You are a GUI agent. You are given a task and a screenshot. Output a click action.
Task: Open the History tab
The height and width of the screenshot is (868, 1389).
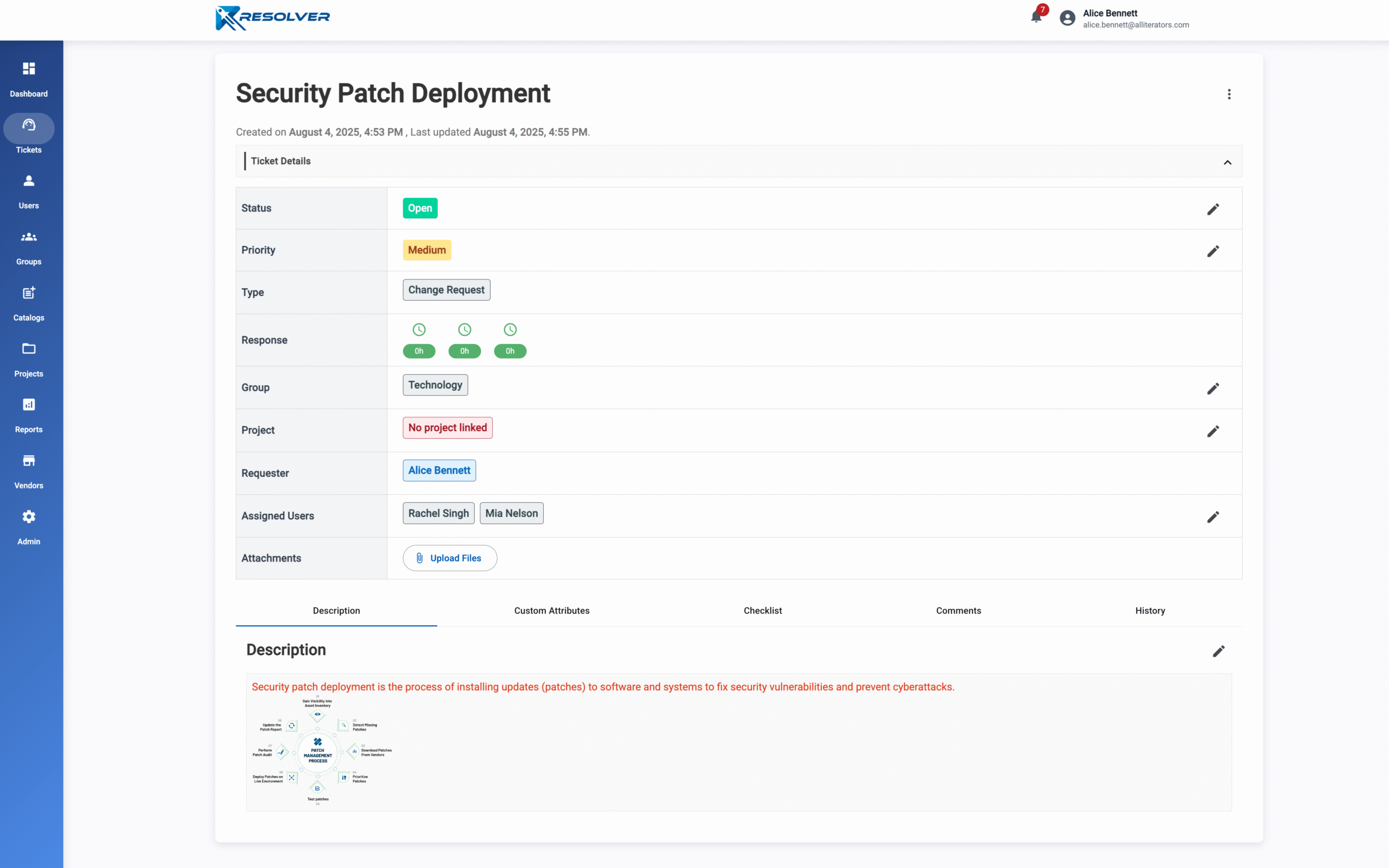(x=1150, y=610)
